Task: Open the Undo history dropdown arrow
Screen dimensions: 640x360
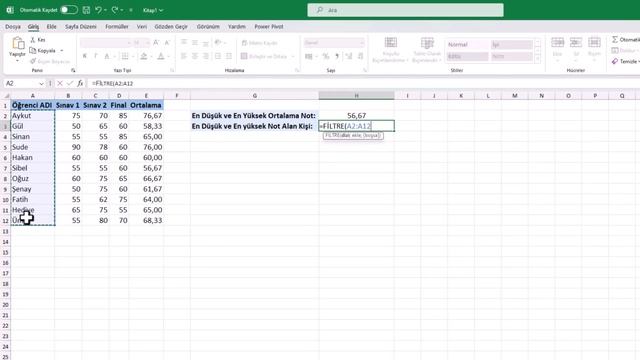Action: 105,10
